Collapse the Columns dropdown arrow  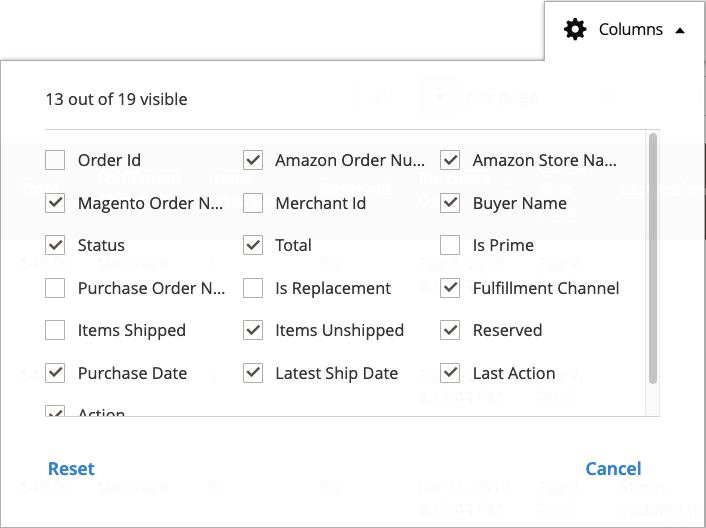[x=680, y=31]
